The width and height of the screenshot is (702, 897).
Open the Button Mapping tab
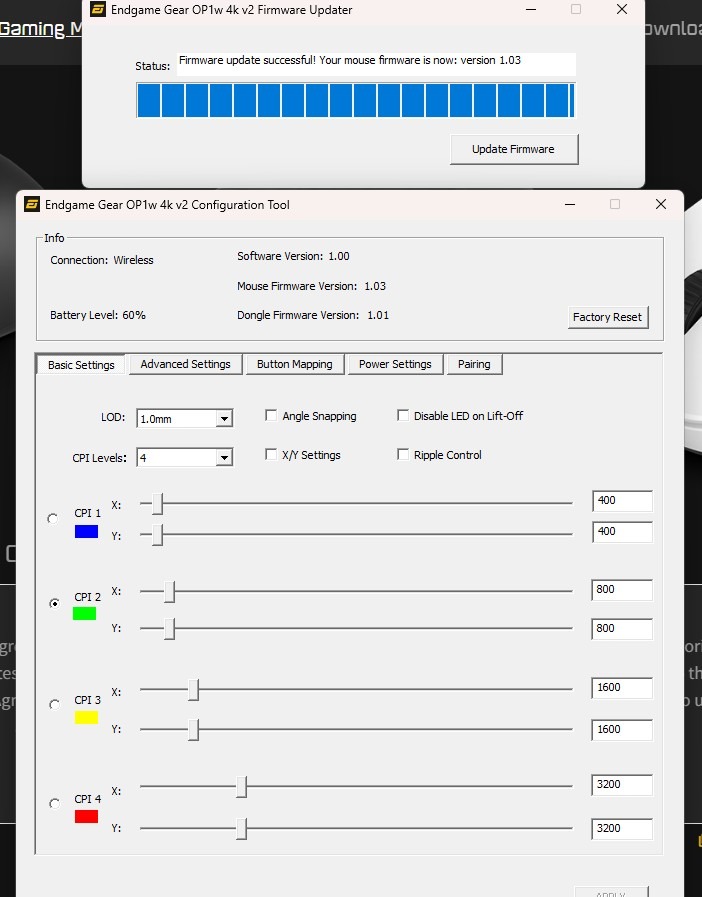(295, 364)
